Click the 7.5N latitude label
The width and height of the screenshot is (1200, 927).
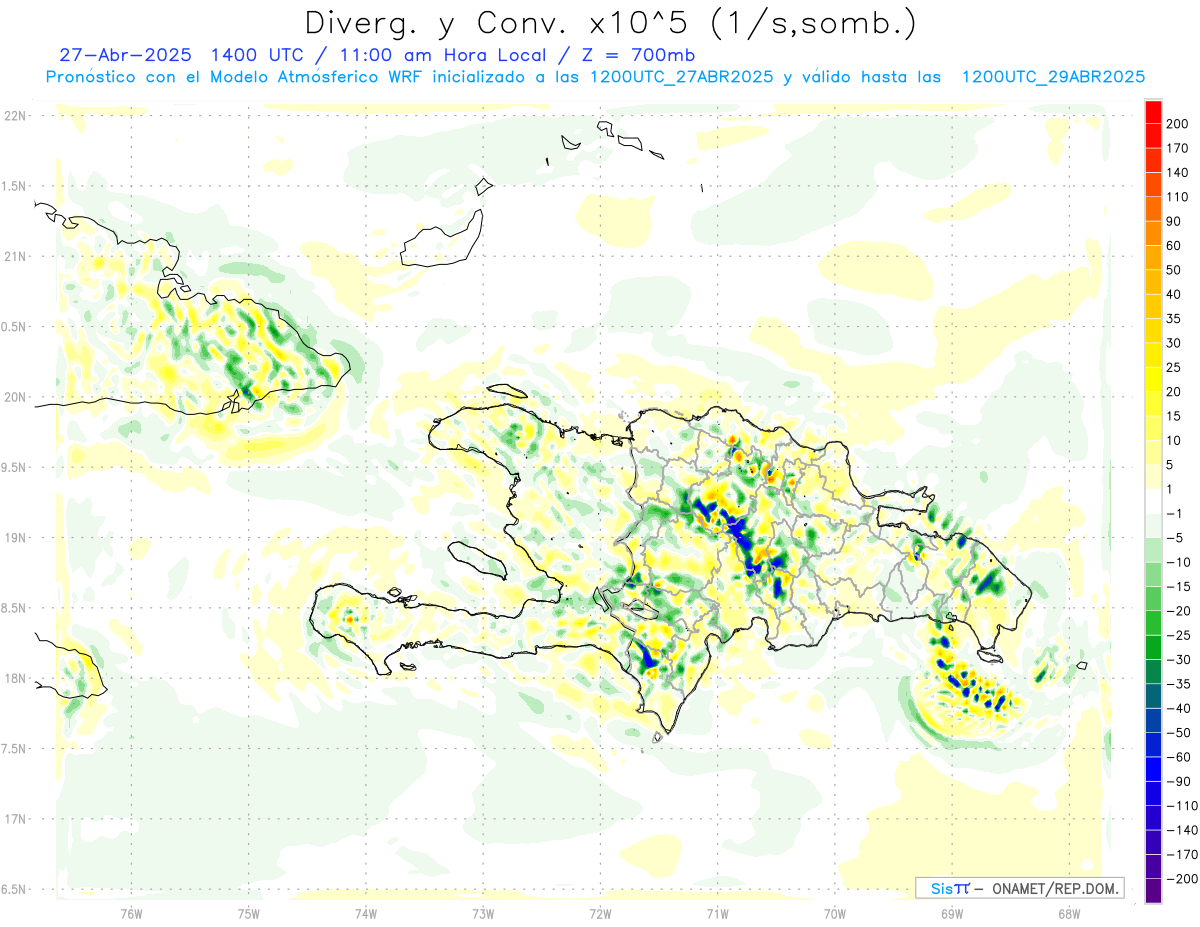pos(14,748)
